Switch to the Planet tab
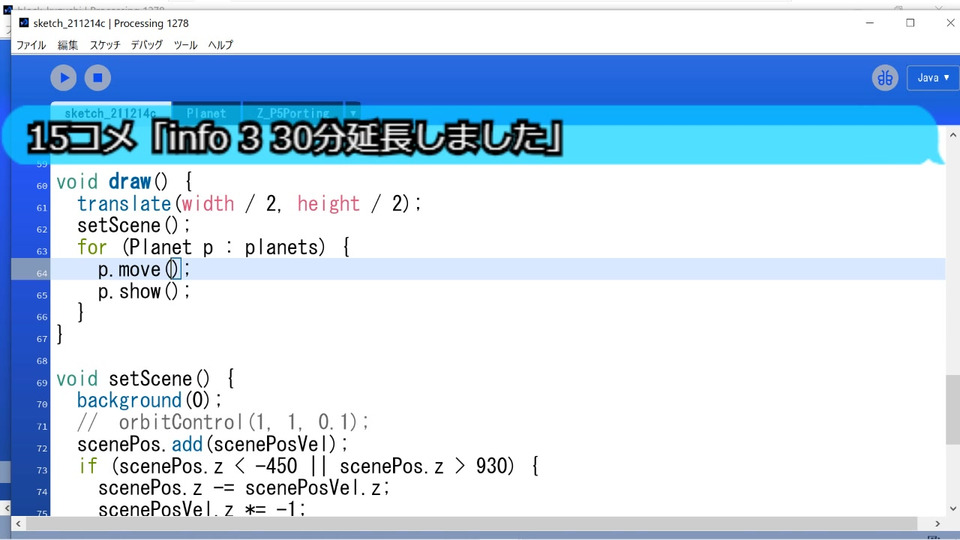The height and width of the screenshot is (540, 960). (x=206, y=113)
